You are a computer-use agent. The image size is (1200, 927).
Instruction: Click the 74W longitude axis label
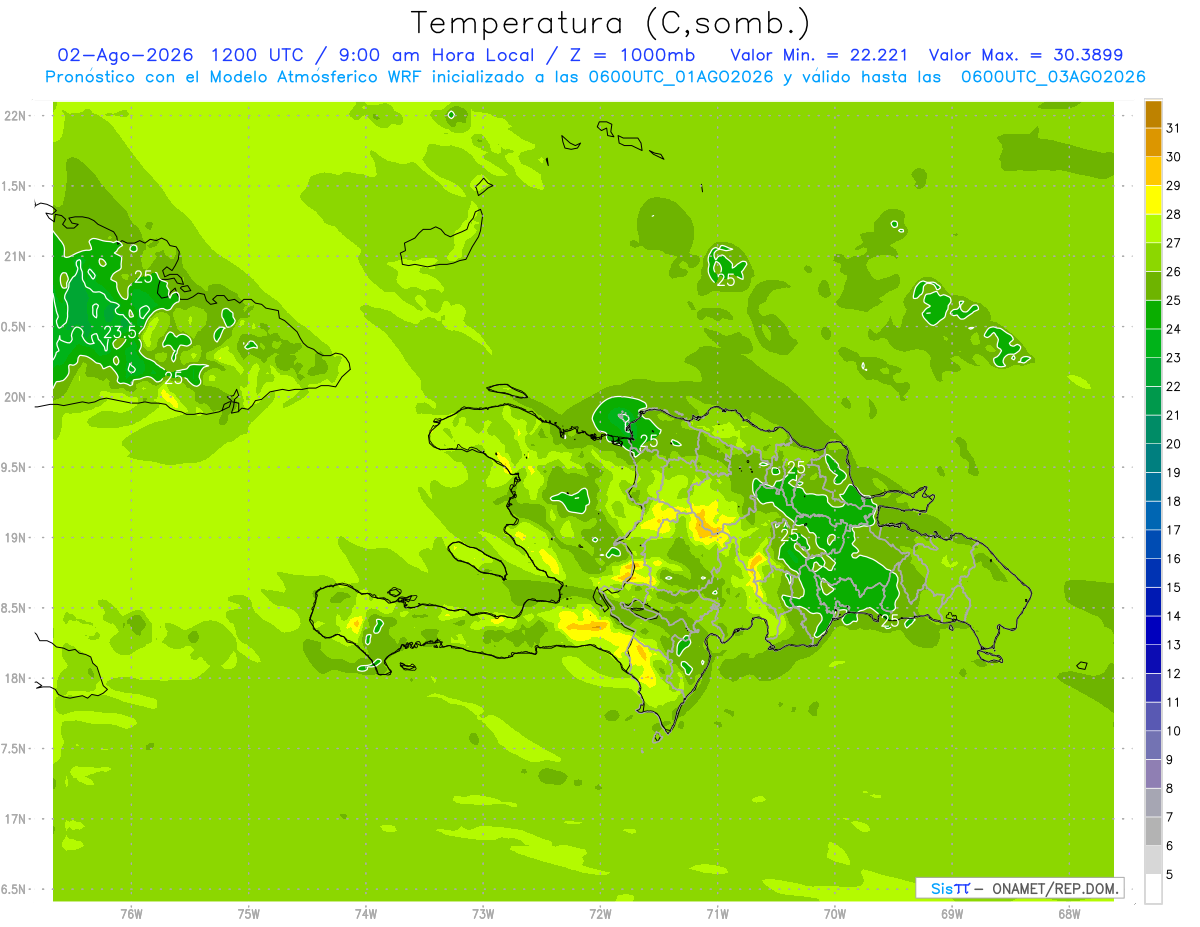(x=366, y=914)
